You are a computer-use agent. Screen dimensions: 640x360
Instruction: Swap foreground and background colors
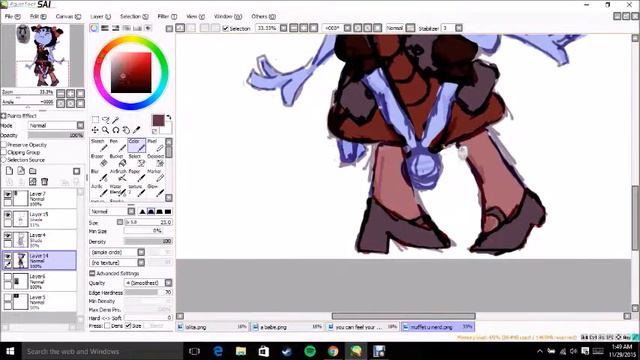[168, 117]
